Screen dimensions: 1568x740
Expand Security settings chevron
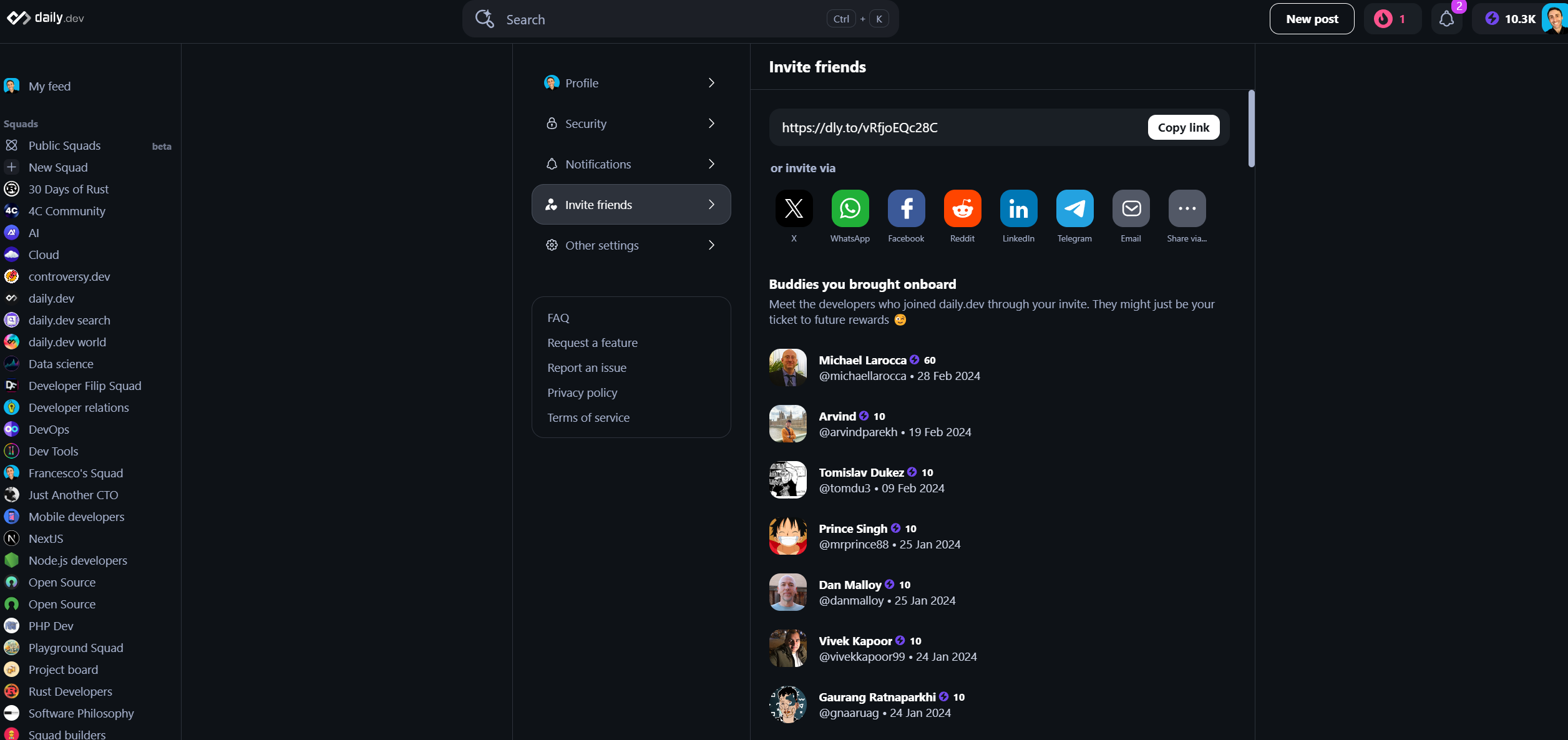point(711,124)
